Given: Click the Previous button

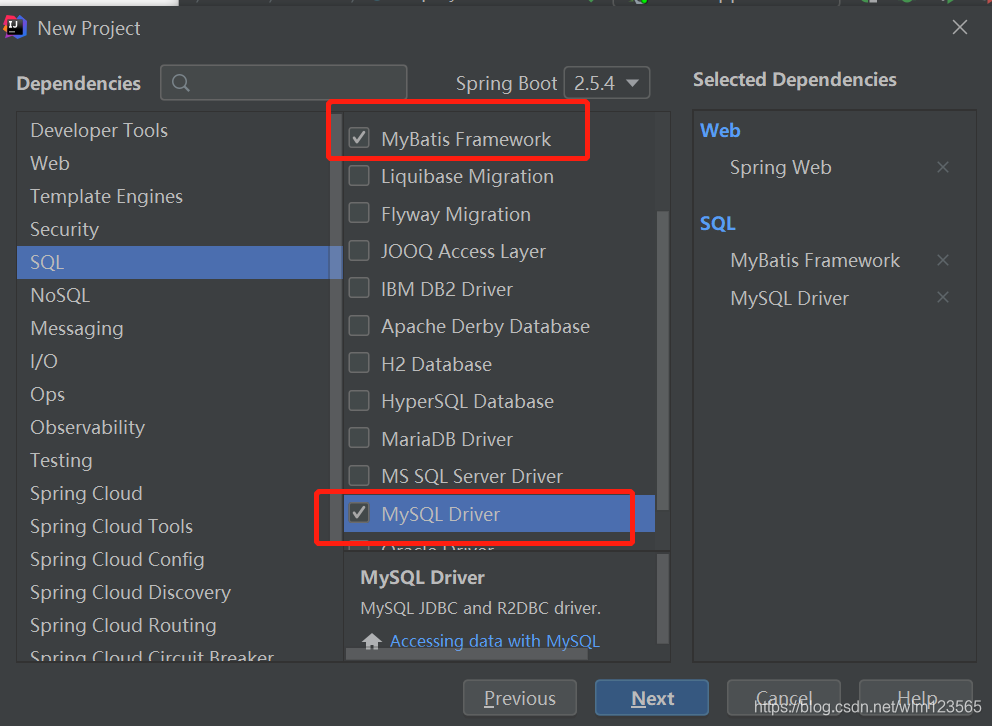Looking at the screenshot, I should (x=519, y=698).
